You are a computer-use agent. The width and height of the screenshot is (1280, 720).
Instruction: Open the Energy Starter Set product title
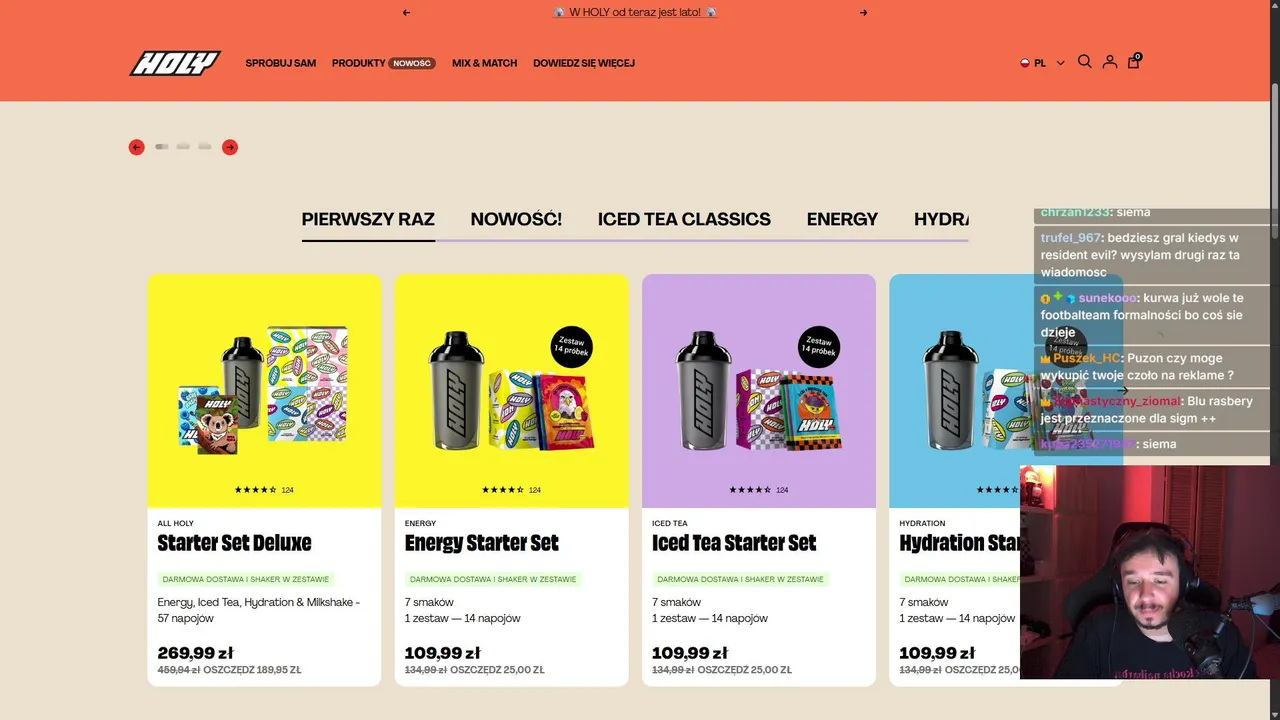(x=482, y=543)
